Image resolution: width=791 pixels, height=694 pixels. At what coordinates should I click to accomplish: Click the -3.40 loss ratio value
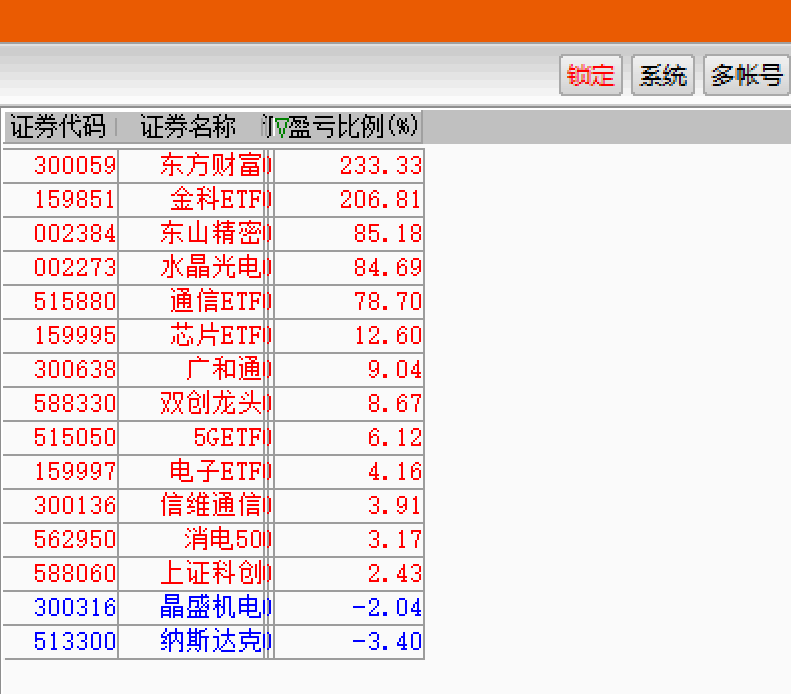pos(387,642)
